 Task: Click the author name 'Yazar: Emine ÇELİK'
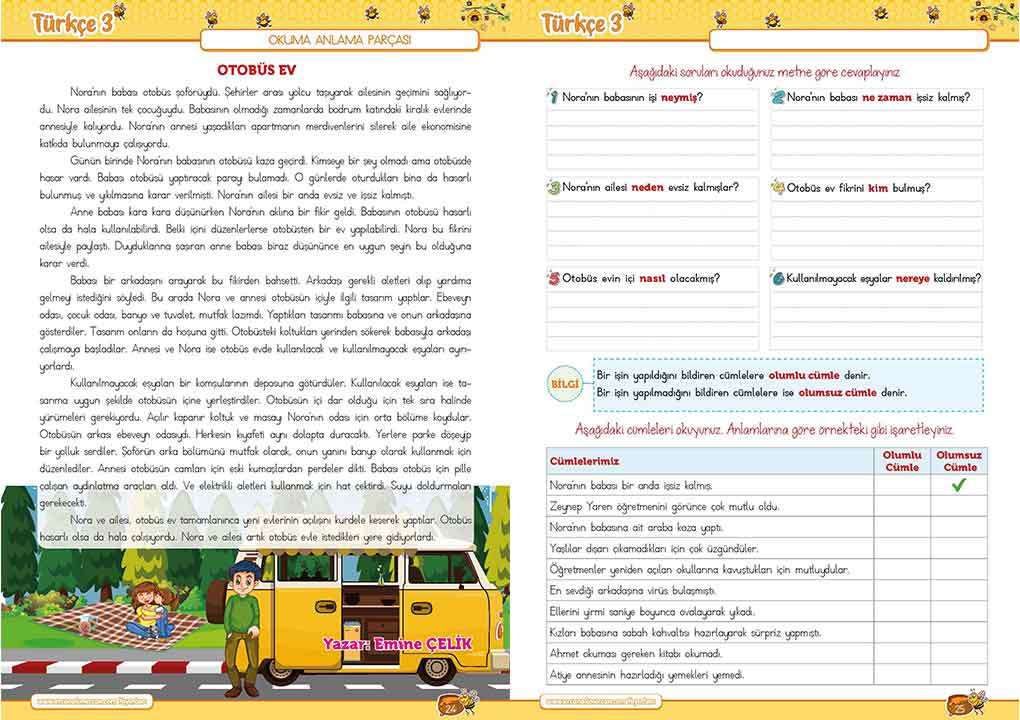pos(396,644)
